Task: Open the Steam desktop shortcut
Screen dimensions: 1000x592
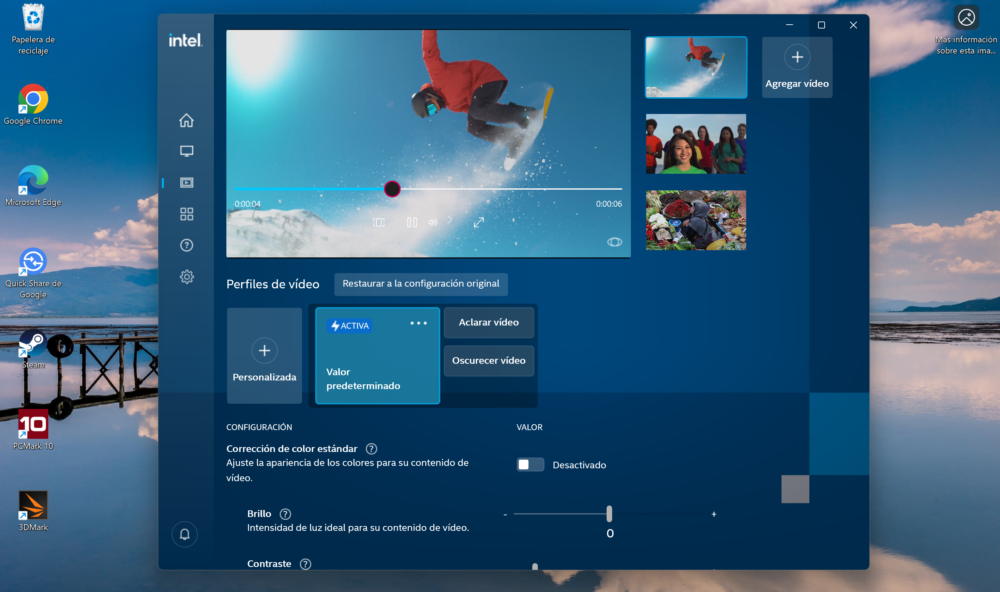Action: [x=33, y=349]
